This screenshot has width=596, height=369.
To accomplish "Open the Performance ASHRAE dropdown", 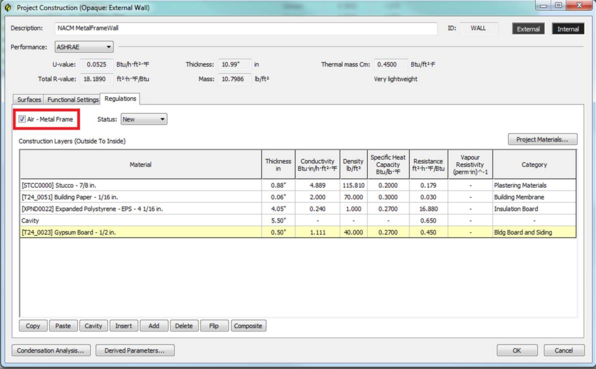I will pyautogui.click(x=84, y=47).
